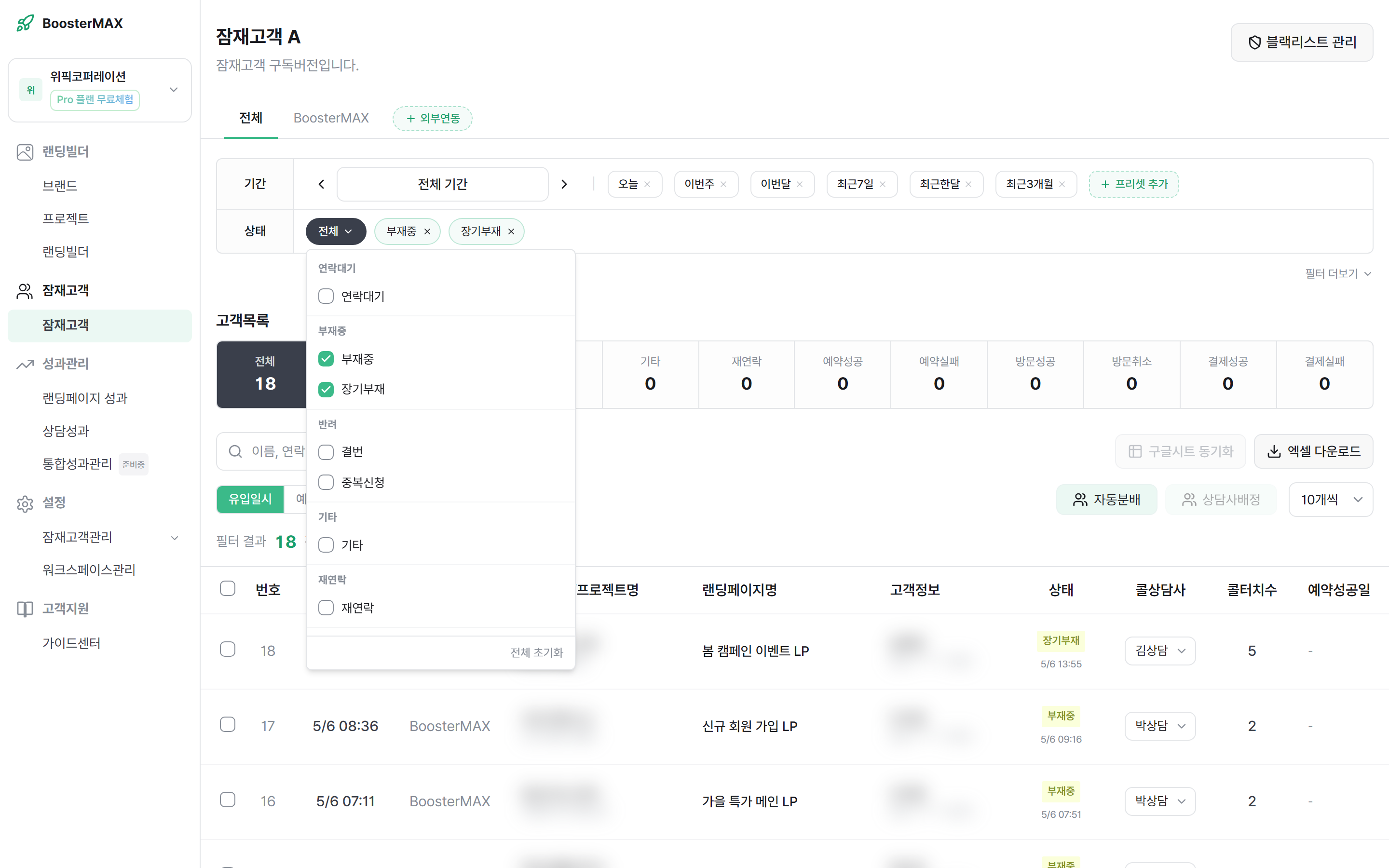Screen dimensions: 1389x868
Task: Click the 고객지원 book icon
Action: click(25, 609)
